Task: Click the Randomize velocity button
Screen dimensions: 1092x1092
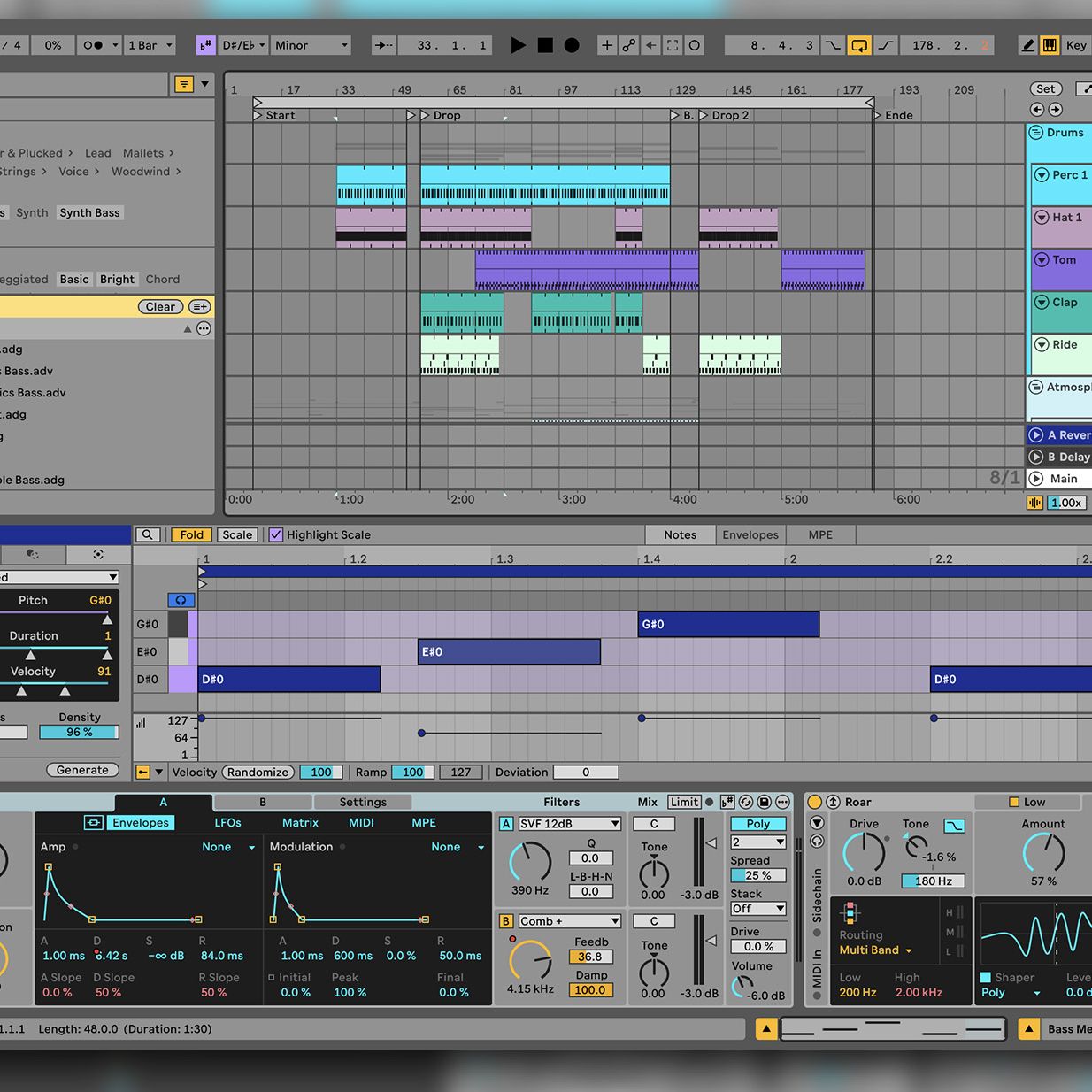Action: pyautogui.click(x=257, y=773)
